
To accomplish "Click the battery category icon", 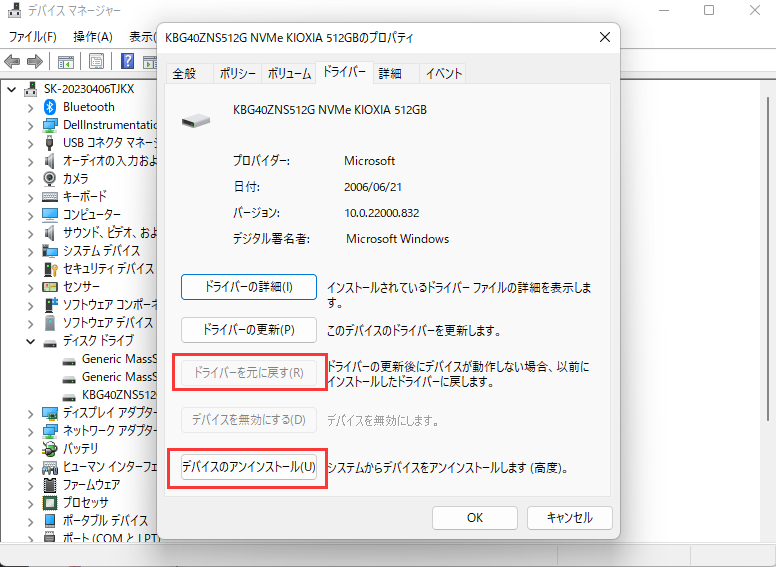I will [49, 449].
